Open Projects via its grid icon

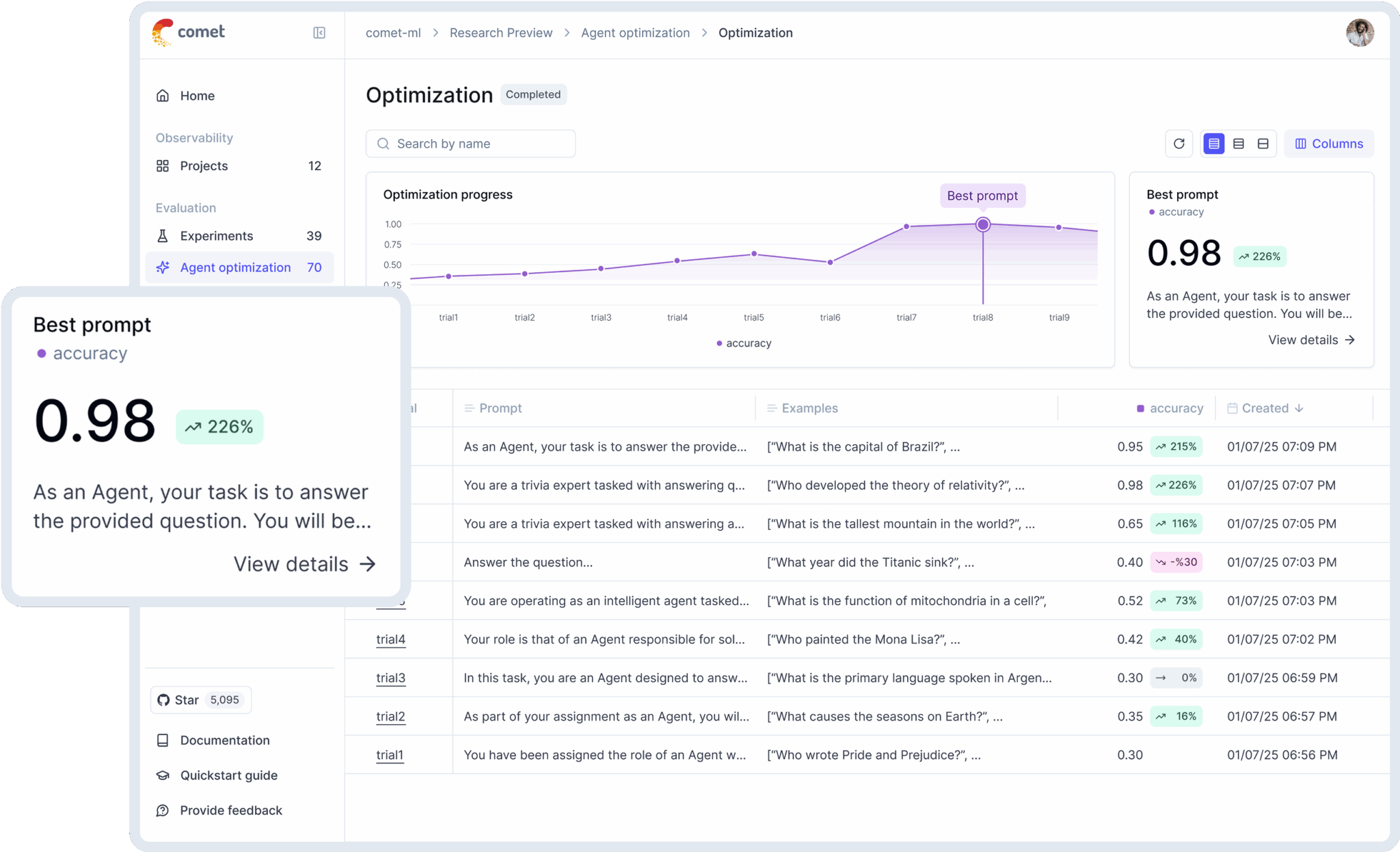[163, 165]
